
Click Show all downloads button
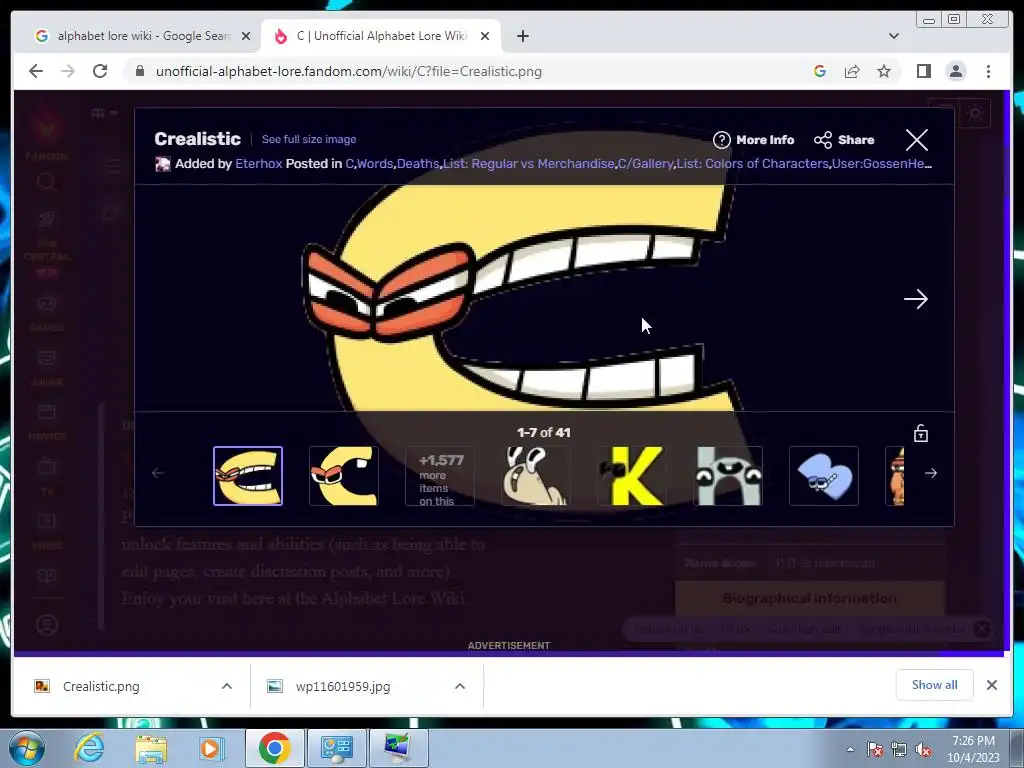coord(935,684)
